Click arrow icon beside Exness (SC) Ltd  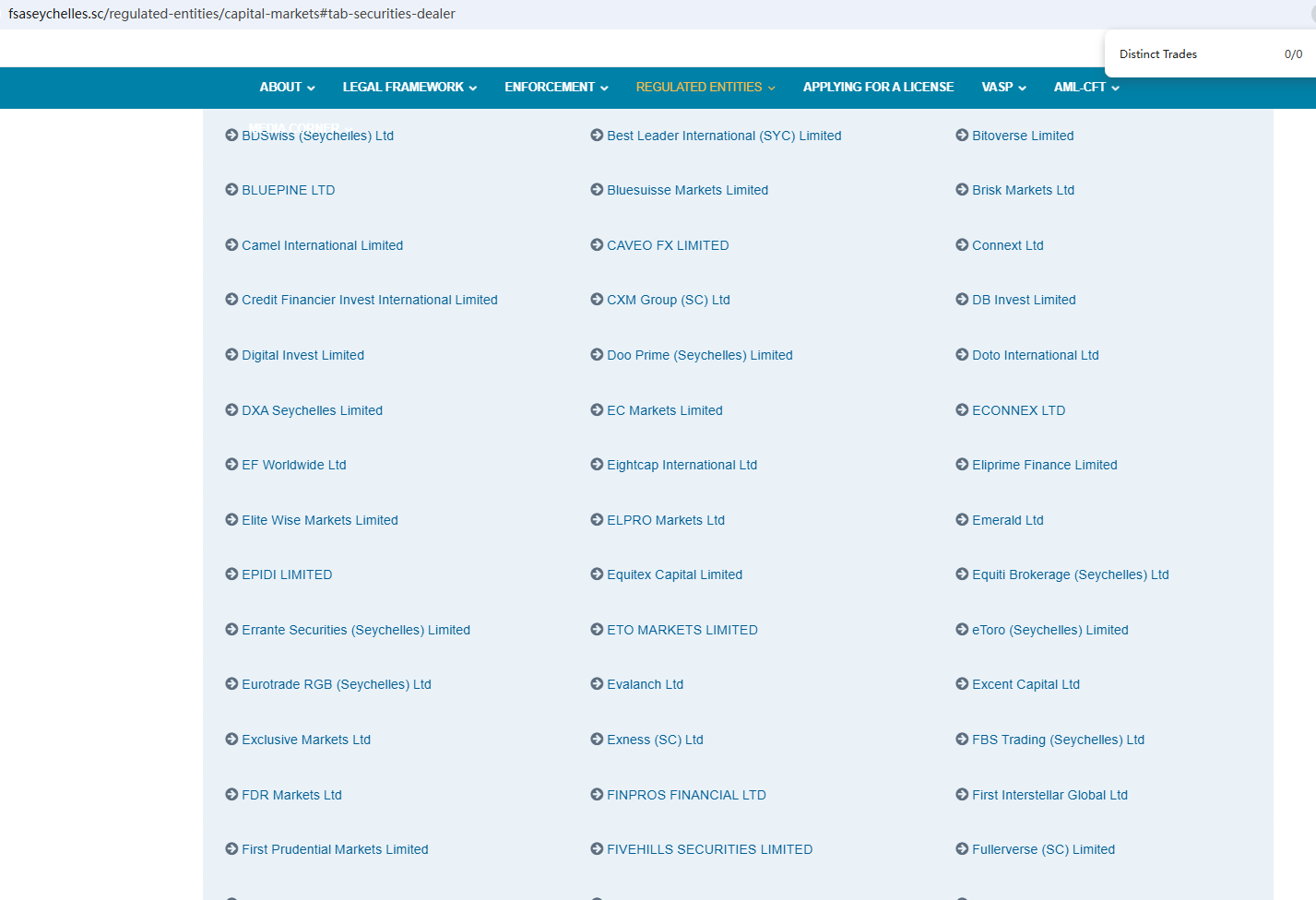(597, 740)
